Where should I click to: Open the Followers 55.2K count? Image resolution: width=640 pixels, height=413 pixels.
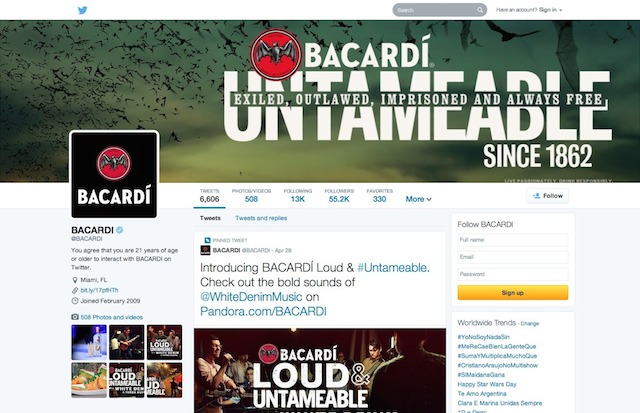(x=339, y=195)
